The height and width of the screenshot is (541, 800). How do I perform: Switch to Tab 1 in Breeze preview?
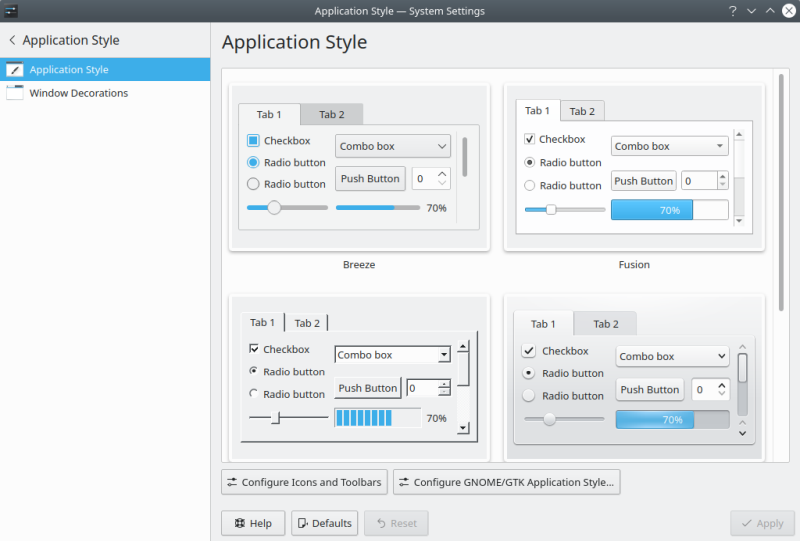coord(269,114)
